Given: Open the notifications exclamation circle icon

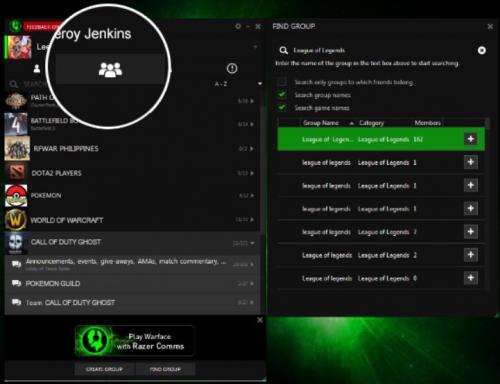Looking at the screenshot, I should pos(232,68).
